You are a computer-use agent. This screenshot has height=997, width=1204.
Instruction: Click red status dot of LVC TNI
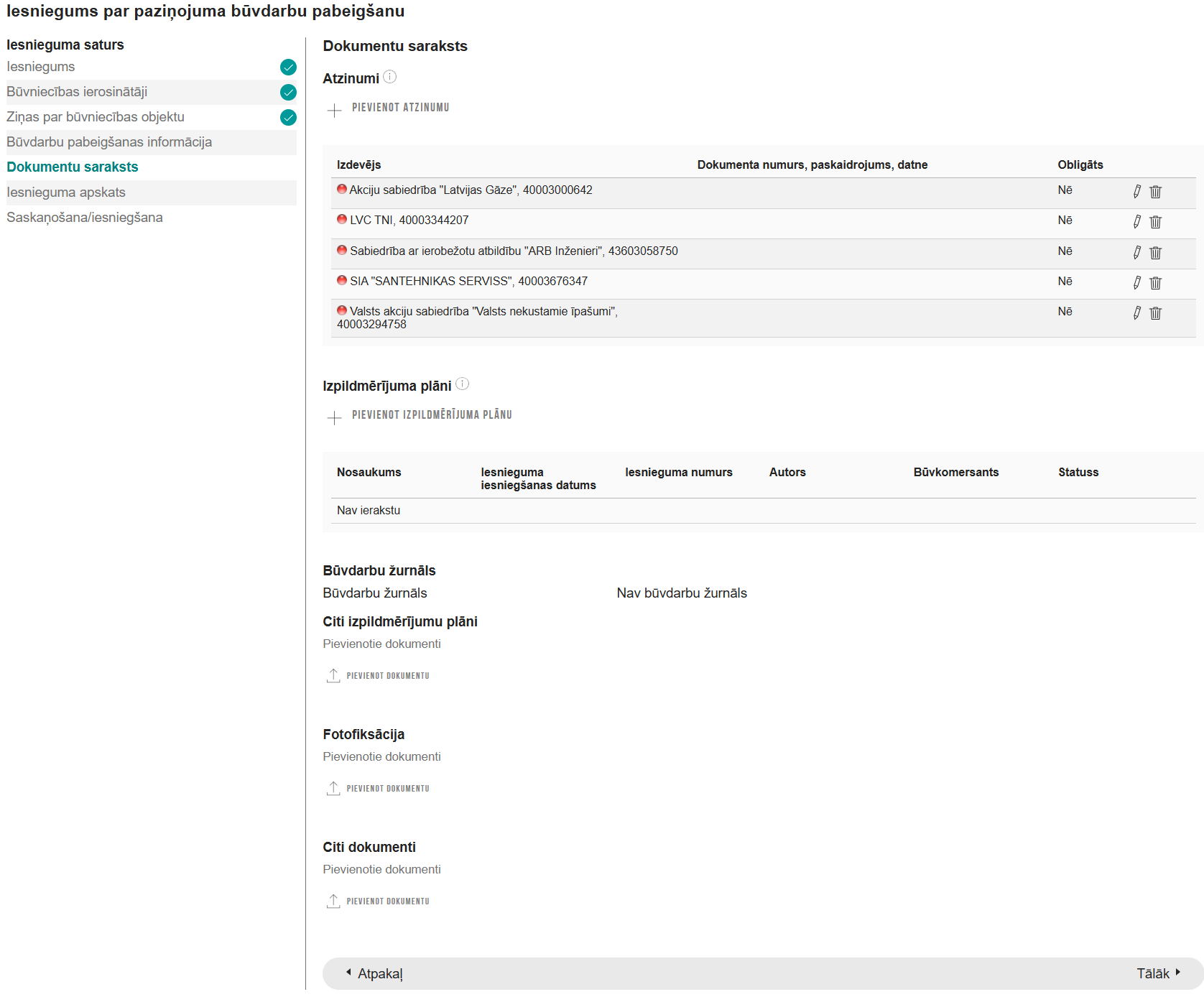[342, 220]
